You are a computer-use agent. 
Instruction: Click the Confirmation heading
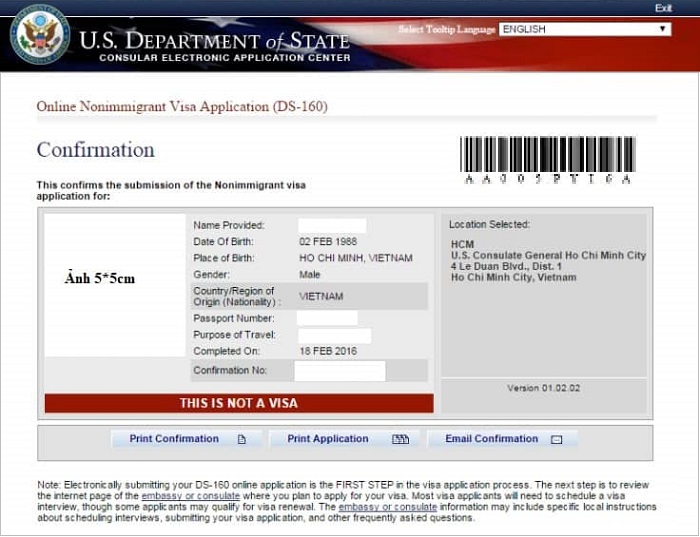[x=96, y=150]
